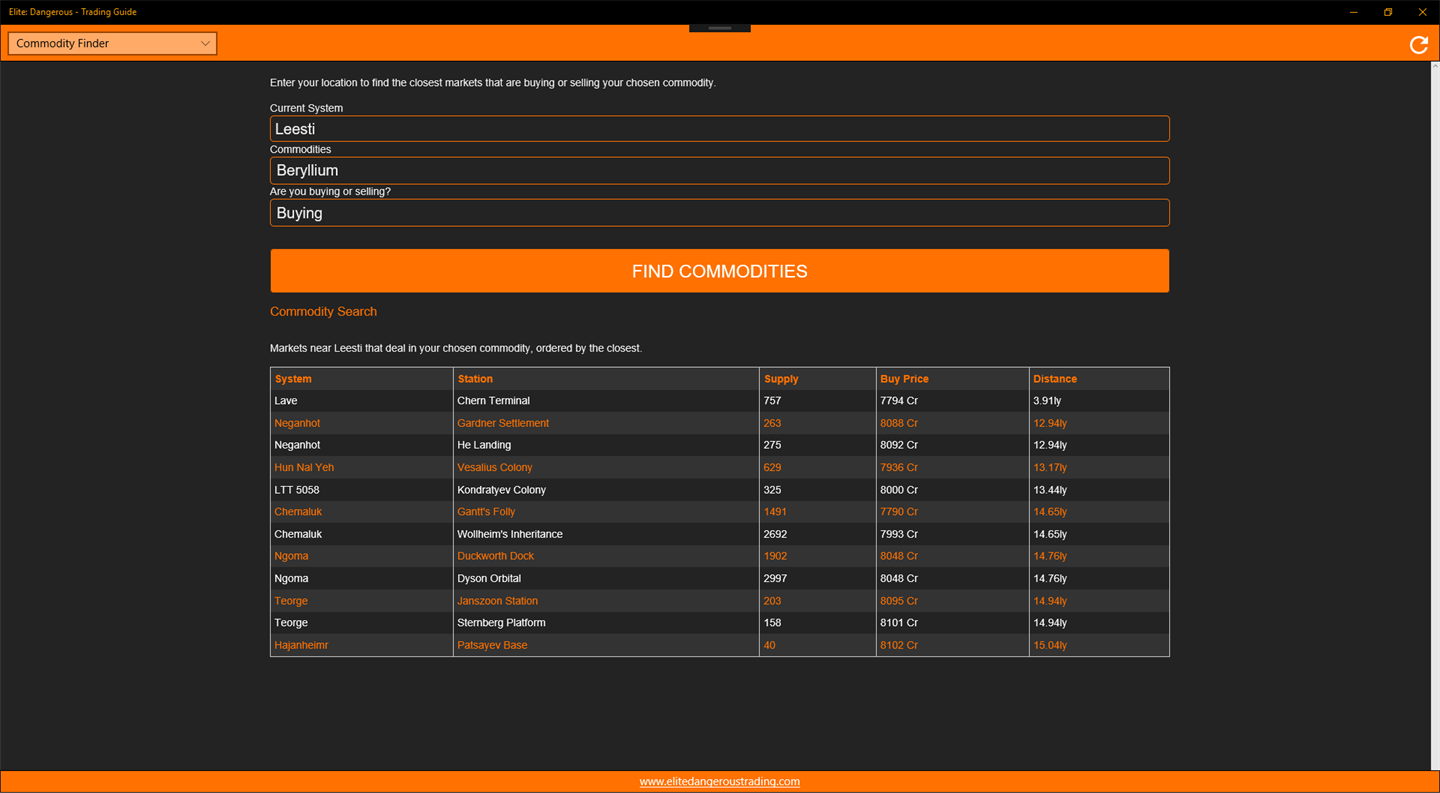Focus the Current System field containing Leesti
1440x793 pixels.
(x=719, y=129)
